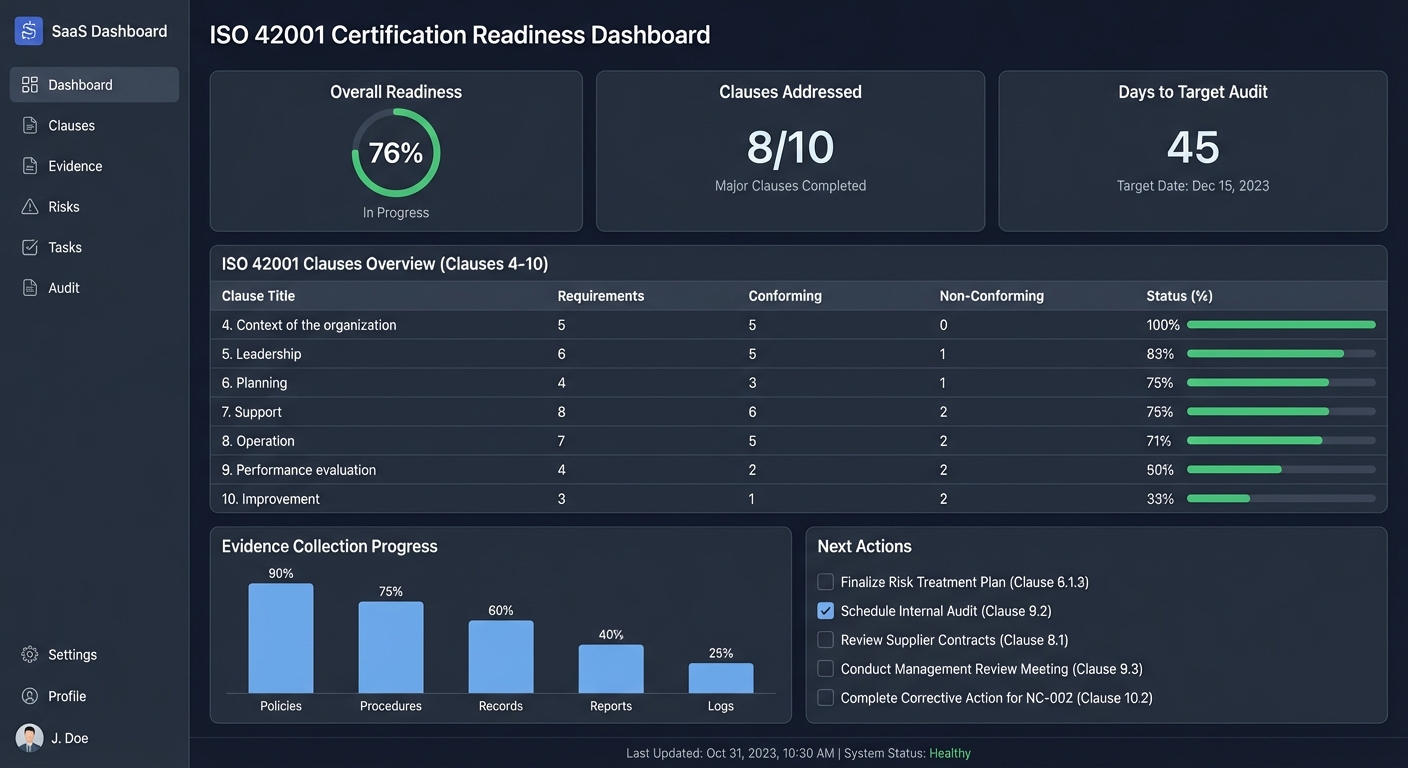Screen dimensions: 1408x768
Task: Check Finalize Risk Treatment Plan checkbox
Action: 825,581
